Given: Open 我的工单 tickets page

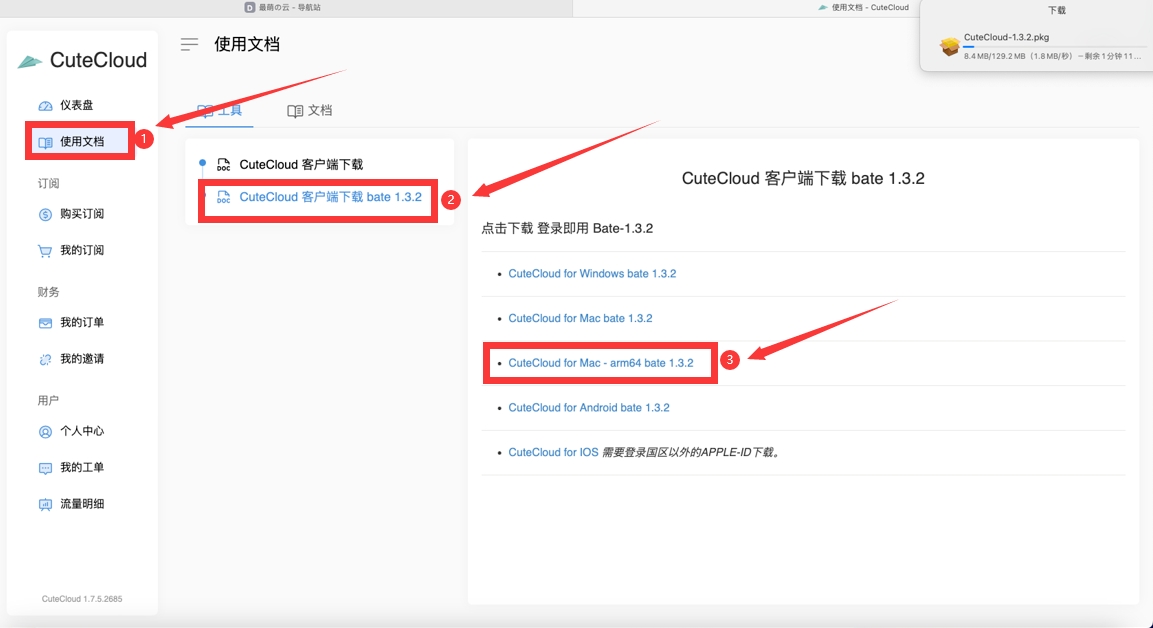Looking at the screenshot, I should 81,467.
